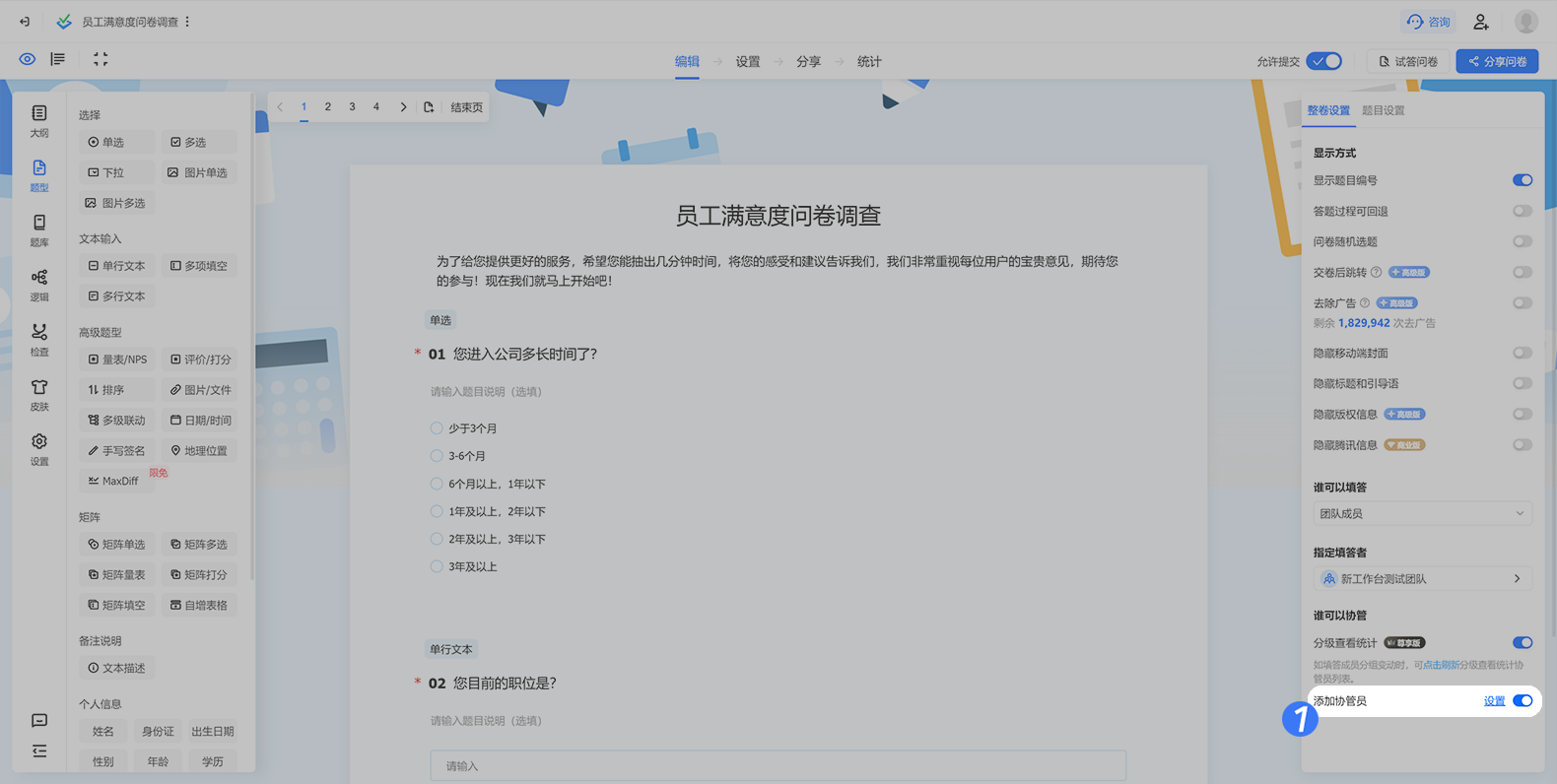This screenshot has width=1557, height=784.
Task: Switch to the 统计 step tab
Action: click(x=869, y=61)
